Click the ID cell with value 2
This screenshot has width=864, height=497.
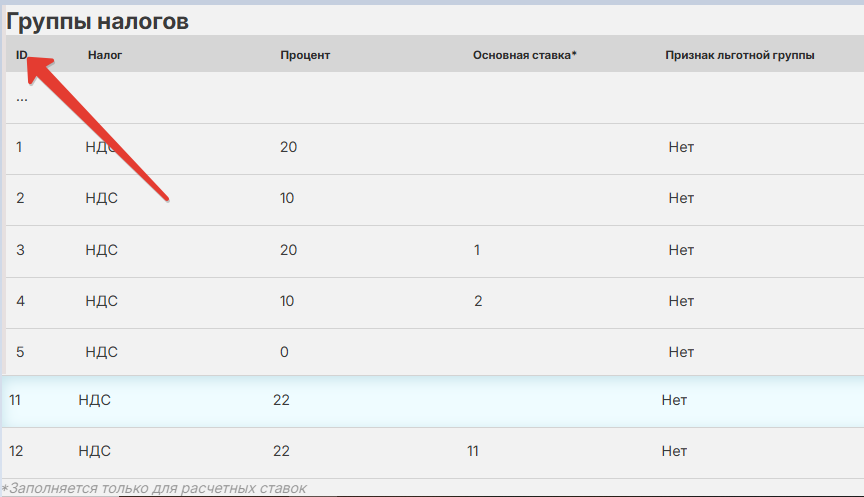click(20, 198)
